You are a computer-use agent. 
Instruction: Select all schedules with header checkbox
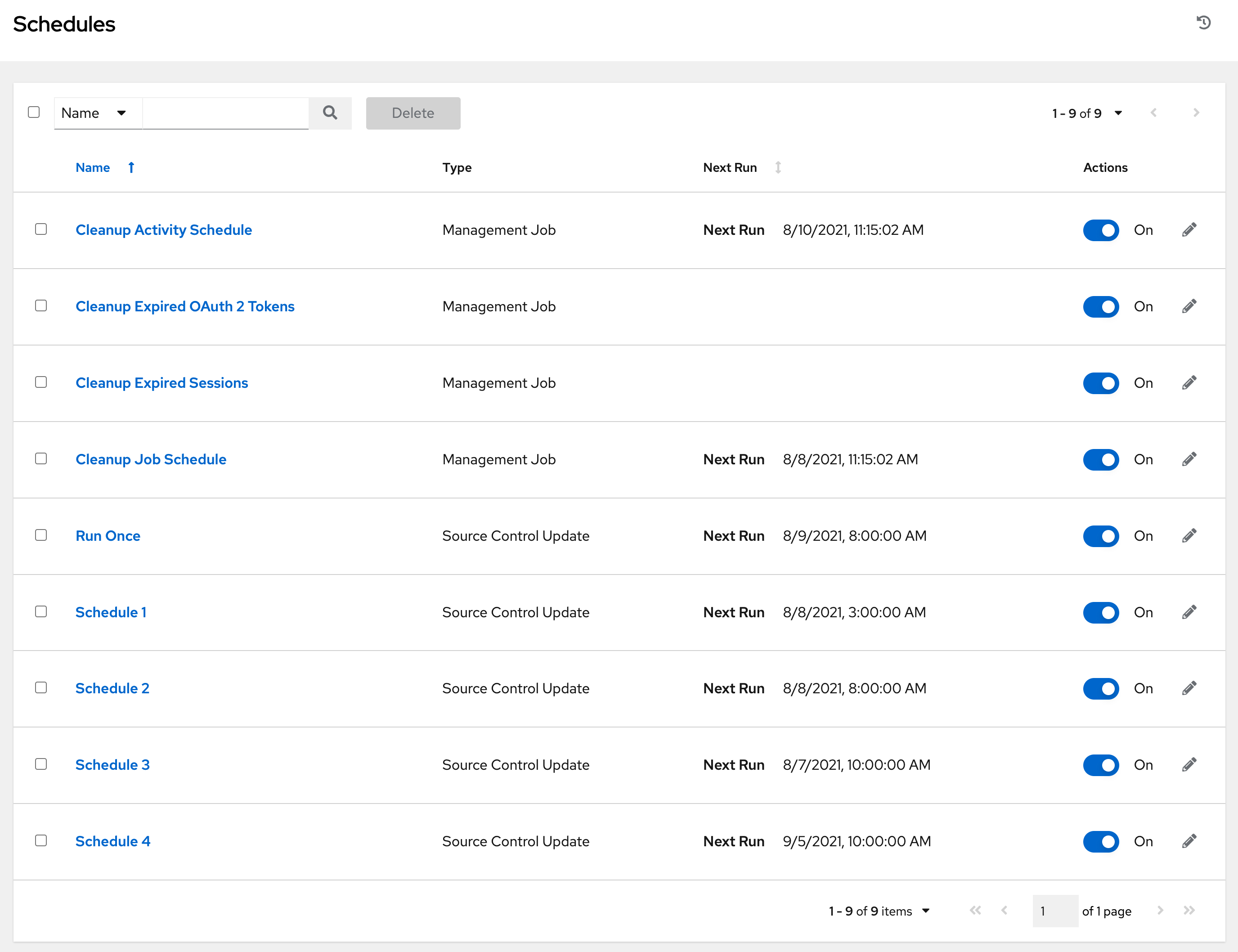click(33, 112)
